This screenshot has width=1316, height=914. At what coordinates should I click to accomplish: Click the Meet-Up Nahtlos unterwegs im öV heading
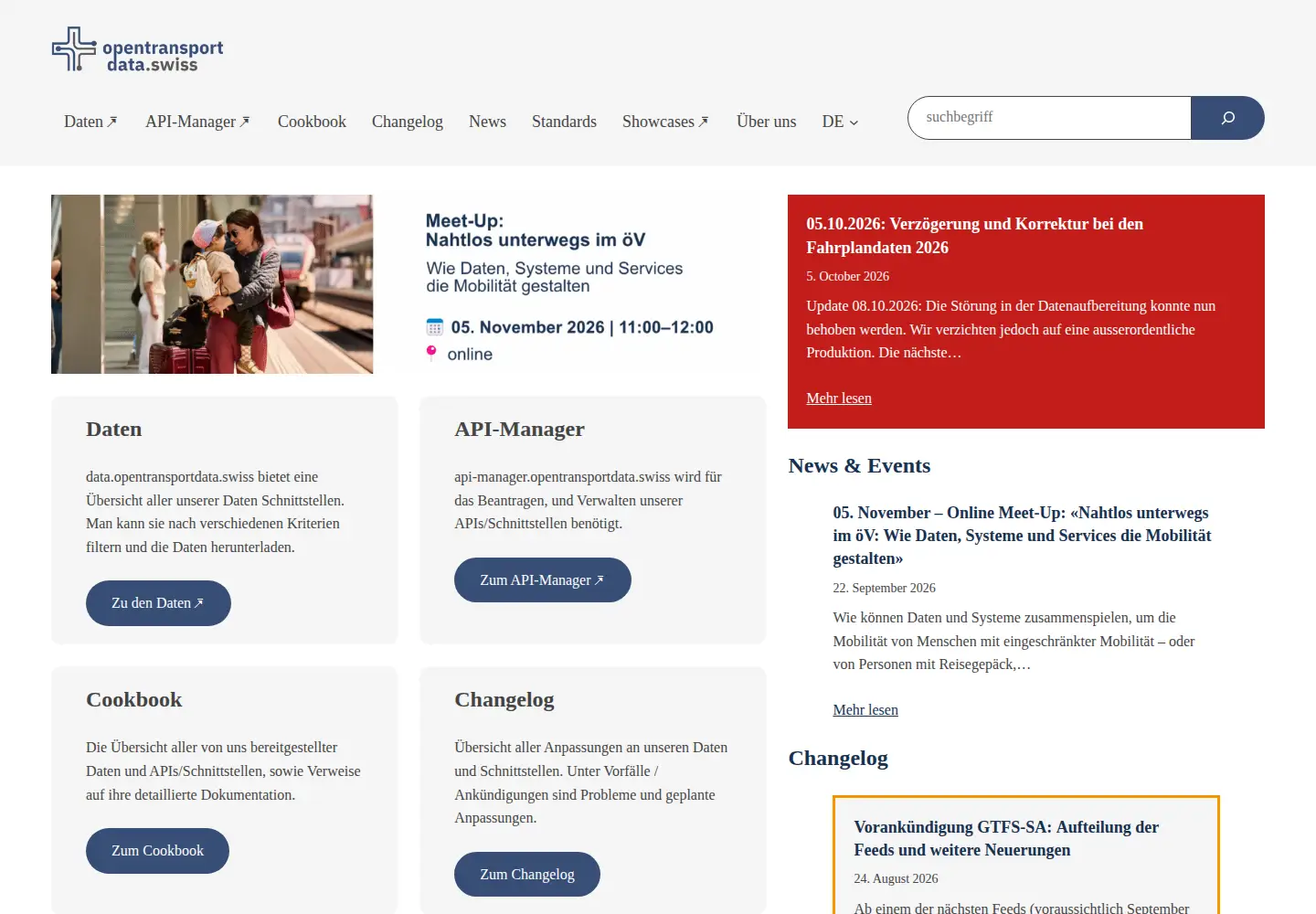coord(536,230)
